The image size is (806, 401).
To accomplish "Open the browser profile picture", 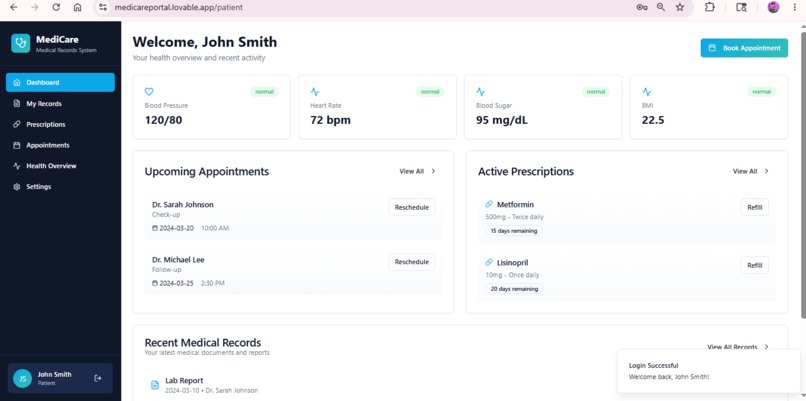I will point(773,7).
